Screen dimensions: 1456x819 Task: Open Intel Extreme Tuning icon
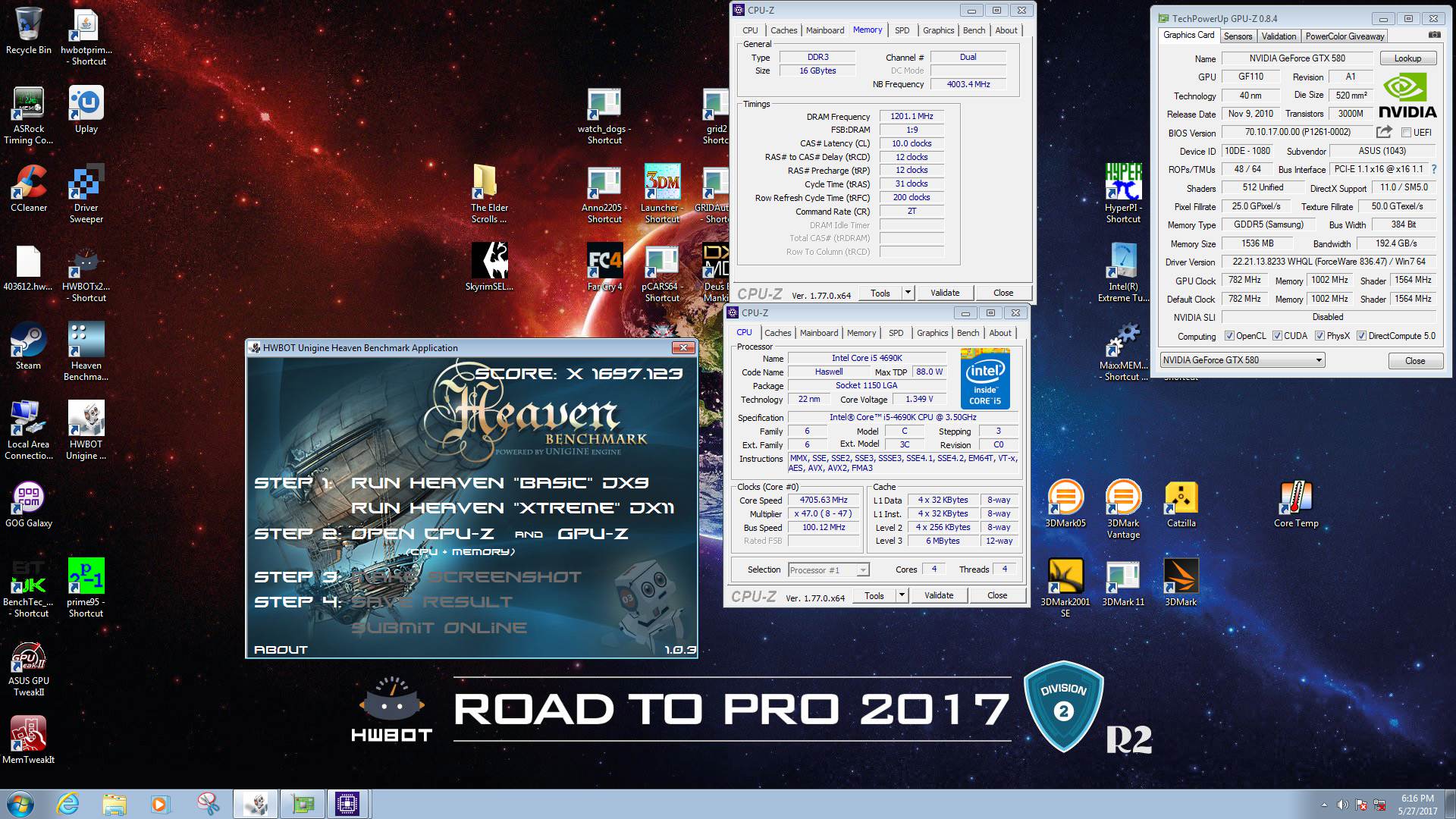(1123, 273)
